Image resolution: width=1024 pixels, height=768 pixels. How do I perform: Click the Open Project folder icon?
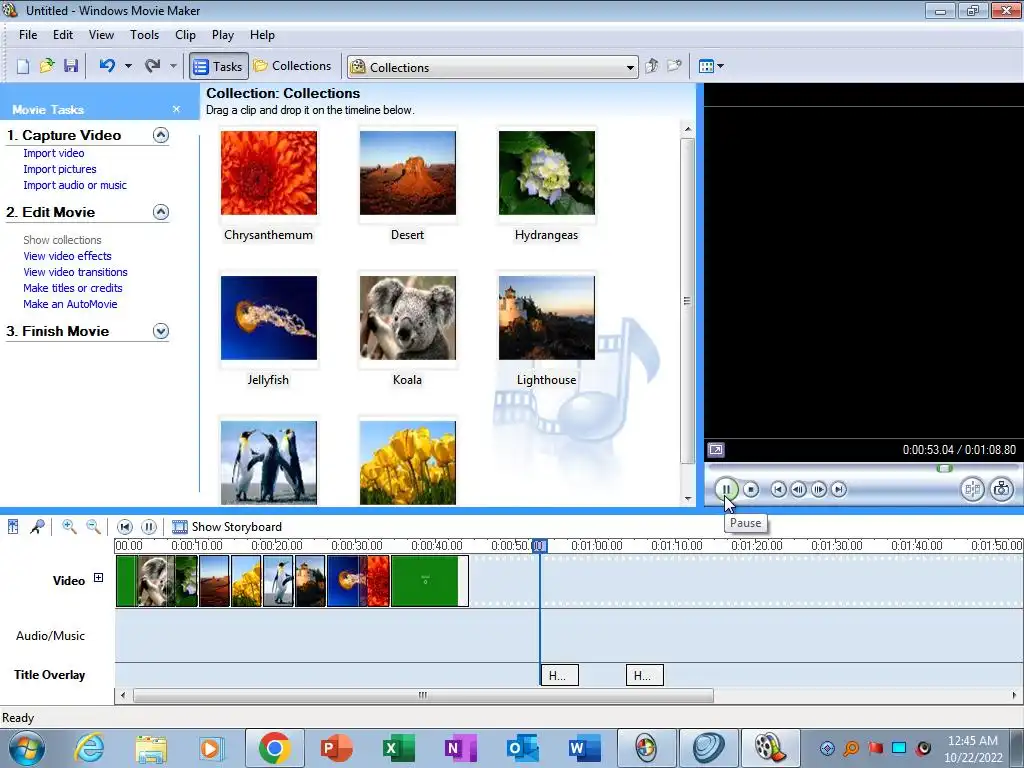point(47,66)
